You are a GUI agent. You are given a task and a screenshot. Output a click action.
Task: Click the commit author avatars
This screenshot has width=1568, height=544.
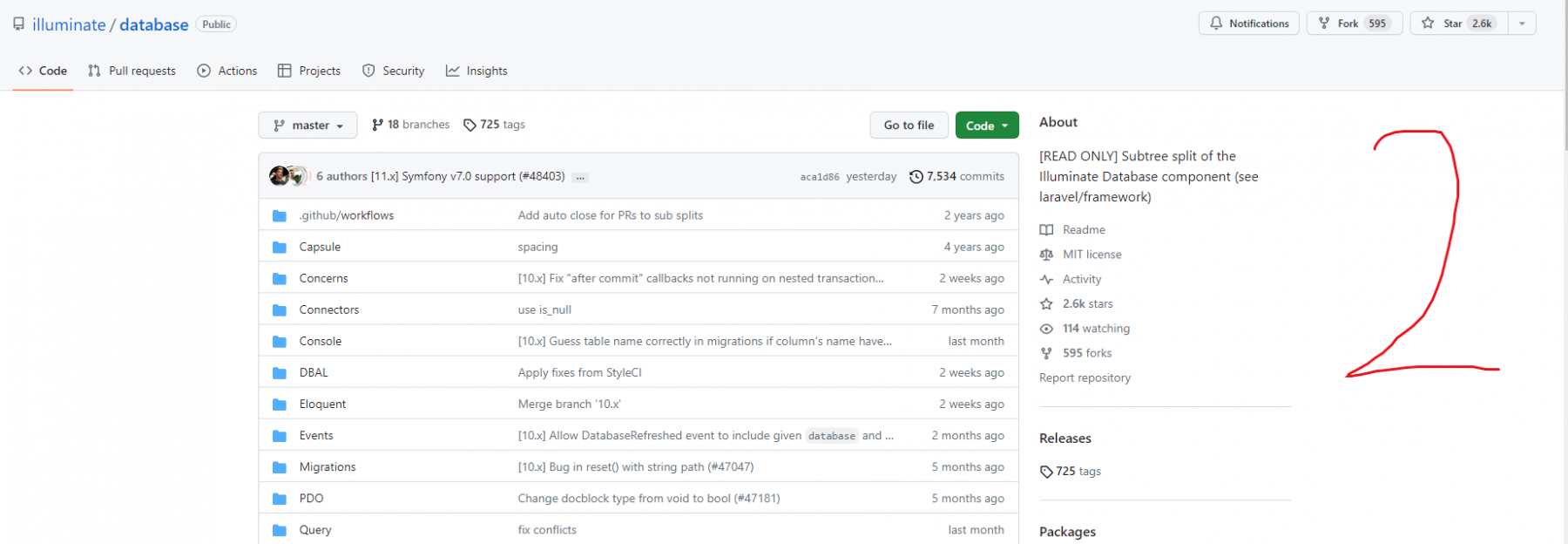click(x=289, y=176)
